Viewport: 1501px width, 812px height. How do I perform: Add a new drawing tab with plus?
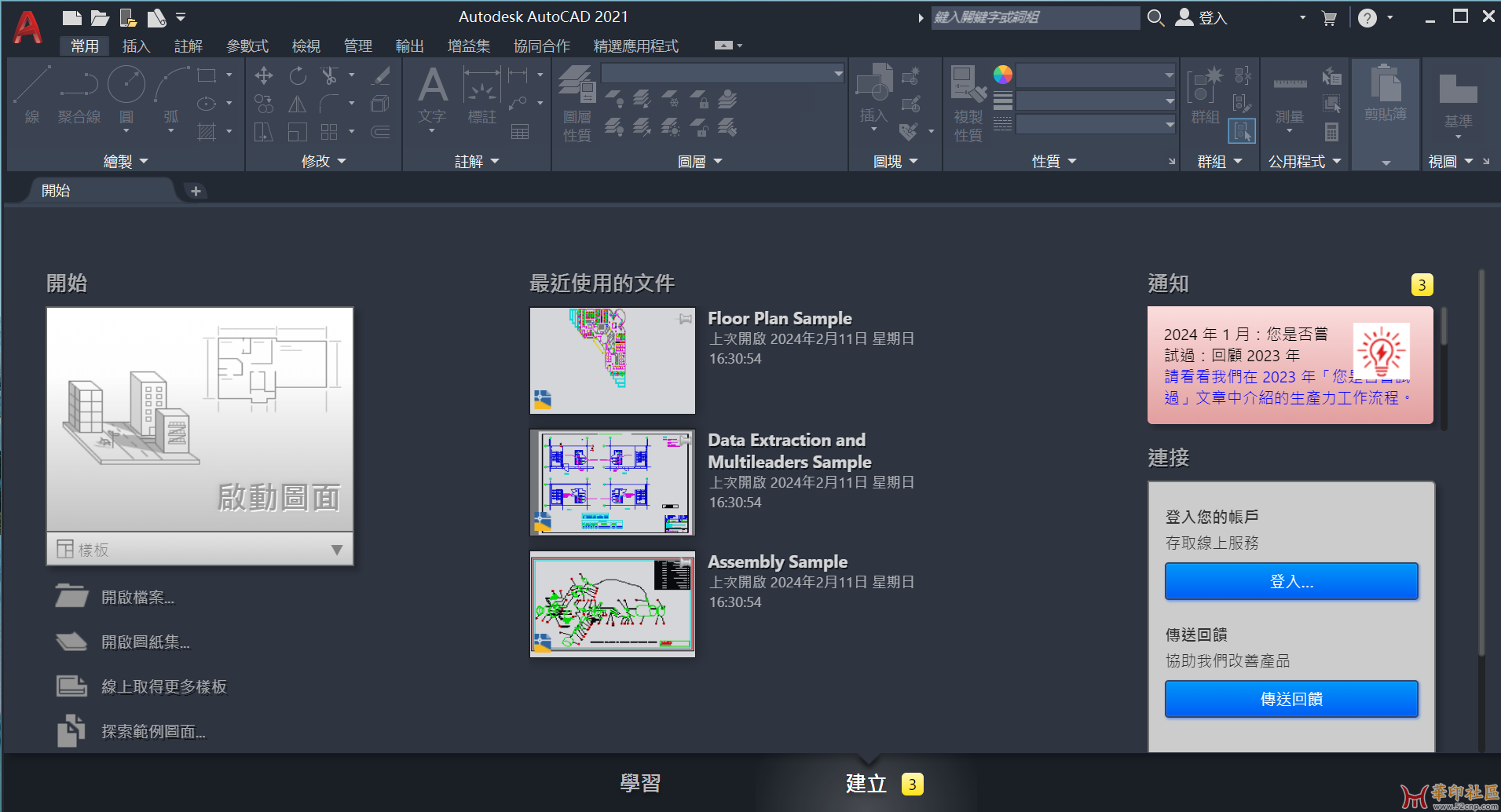point(196,191)
